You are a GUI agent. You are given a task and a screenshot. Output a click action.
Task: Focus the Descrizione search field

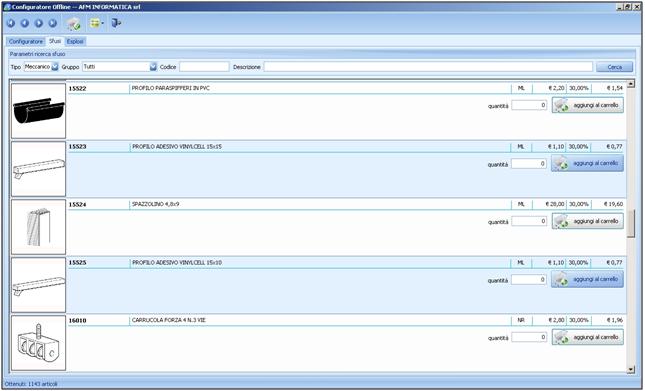click(x=428, y=67)
